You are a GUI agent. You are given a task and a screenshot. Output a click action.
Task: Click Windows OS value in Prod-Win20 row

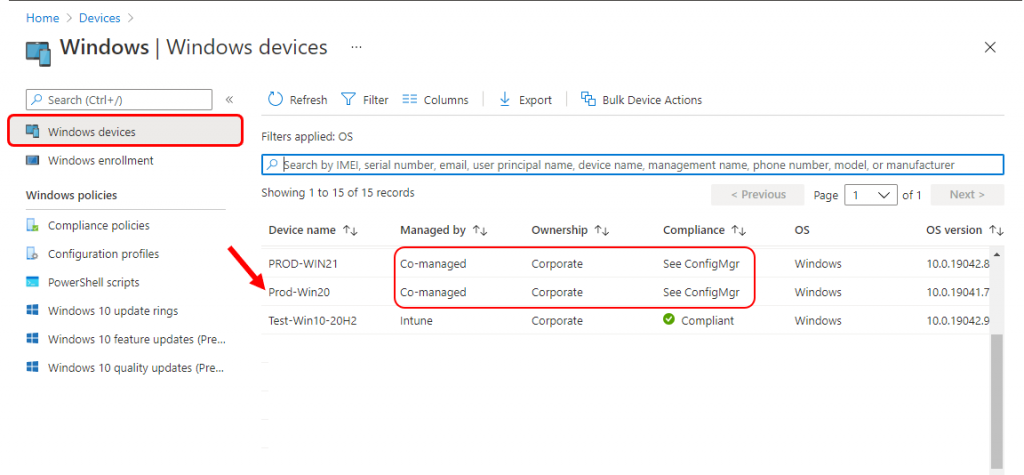click(x=818, y=293)
